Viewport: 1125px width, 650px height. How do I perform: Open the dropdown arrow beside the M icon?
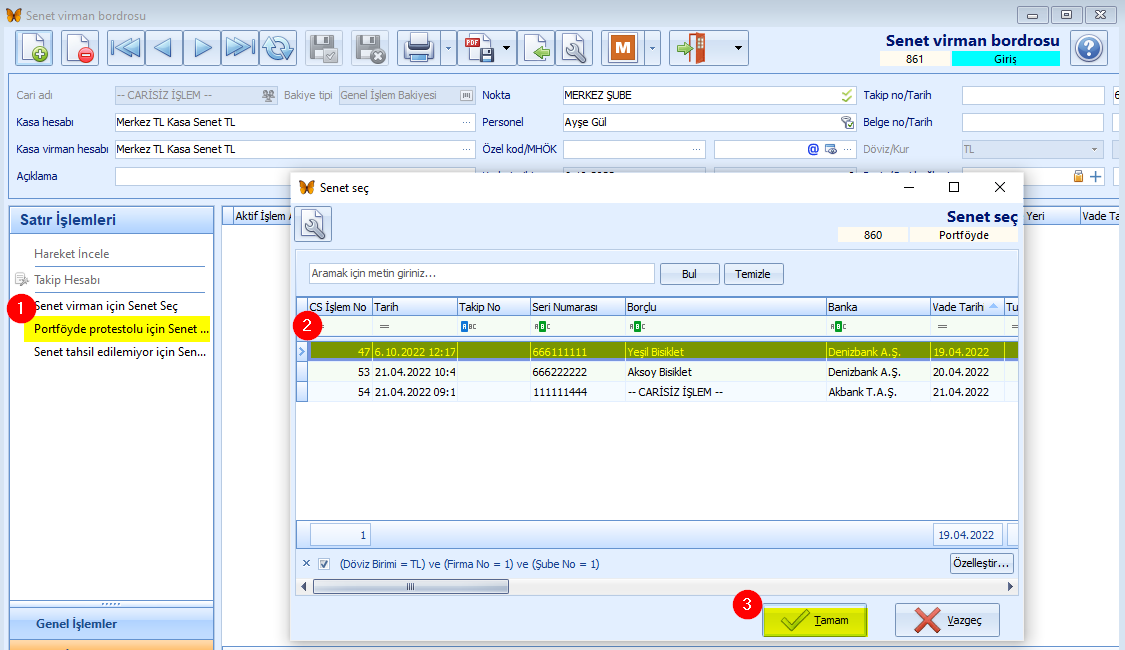point(652,48)
